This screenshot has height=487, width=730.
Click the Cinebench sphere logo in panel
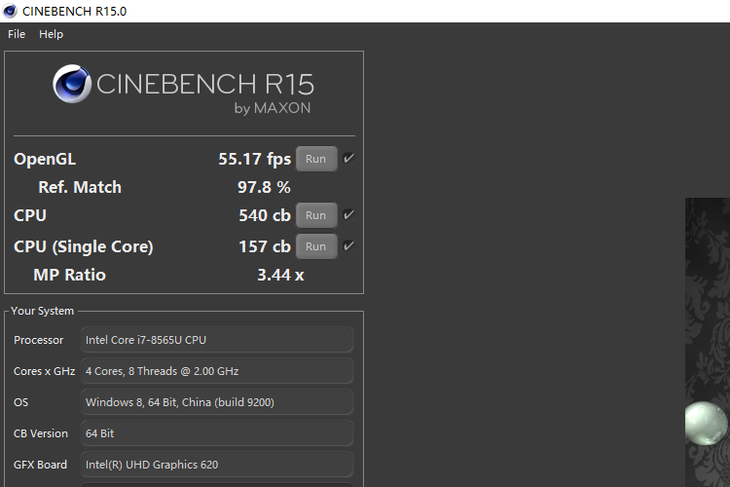[x=72, y=84]
